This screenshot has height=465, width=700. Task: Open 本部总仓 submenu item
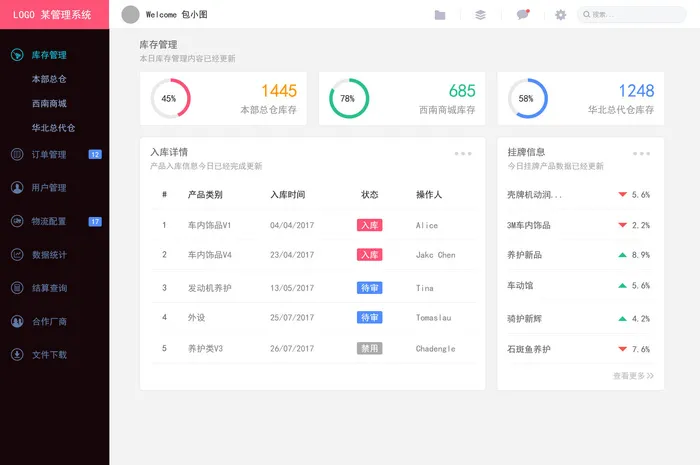[49, 79]
